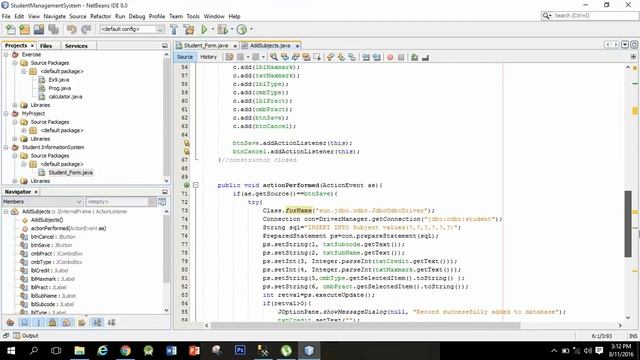Image resolution: width=640 pixels, height=360 pixels.
Task: Click the Uncomment editor toolbar icon
Action: click(x=425, y=57)
